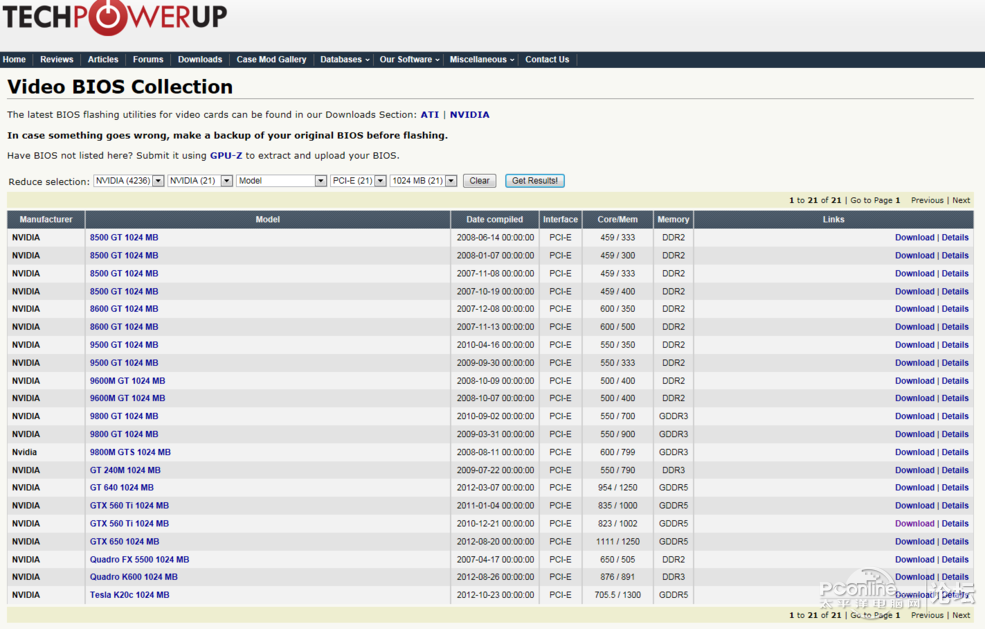Click the Date compiled column header
The height and width of the screenshot is (629, 985).
pos(494,219)
